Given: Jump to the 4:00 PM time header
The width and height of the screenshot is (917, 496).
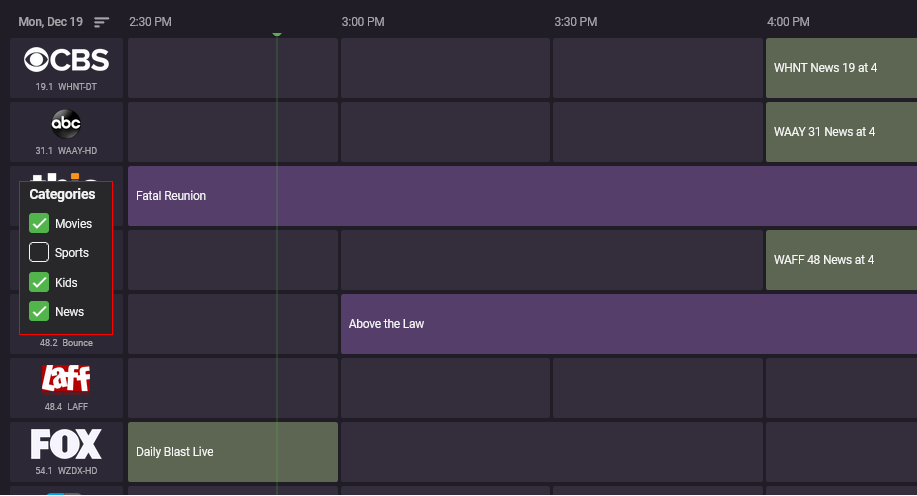Looking at the screenshot, I should [788, 22].
